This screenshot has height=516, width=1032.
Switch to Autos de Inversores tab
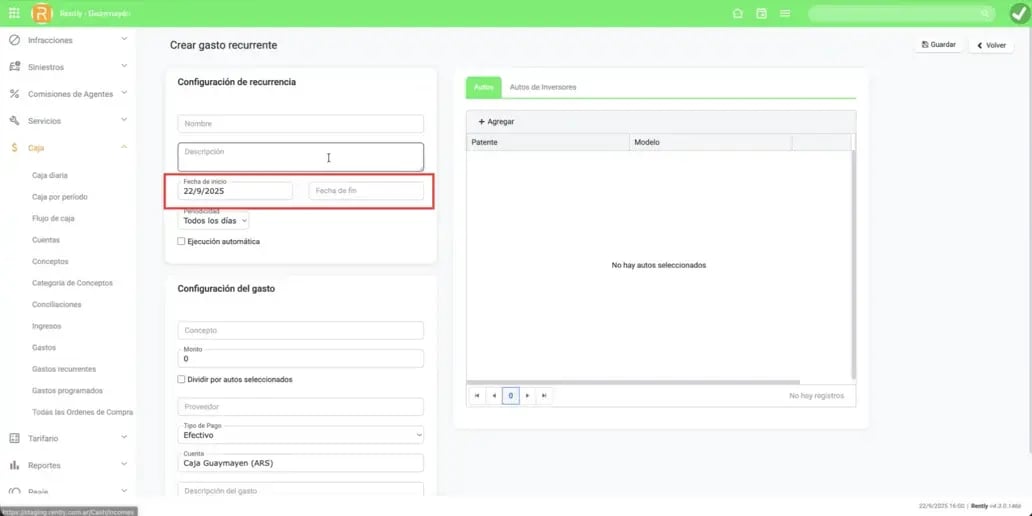click(x=543, y=87)
